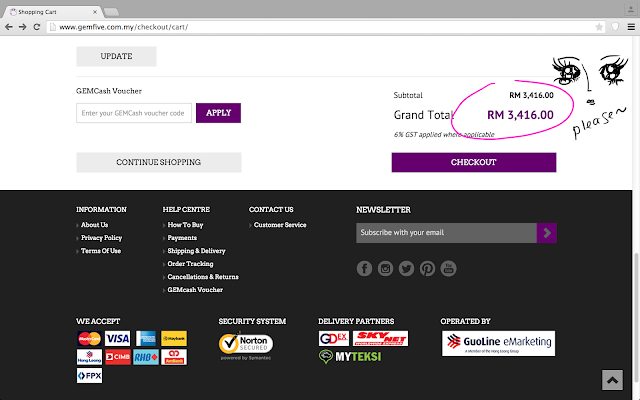Viewport: 640px width, 400px height.
Task: Open the Pinterest social icon
Action: pyautogui.click(x=427, y=269)
